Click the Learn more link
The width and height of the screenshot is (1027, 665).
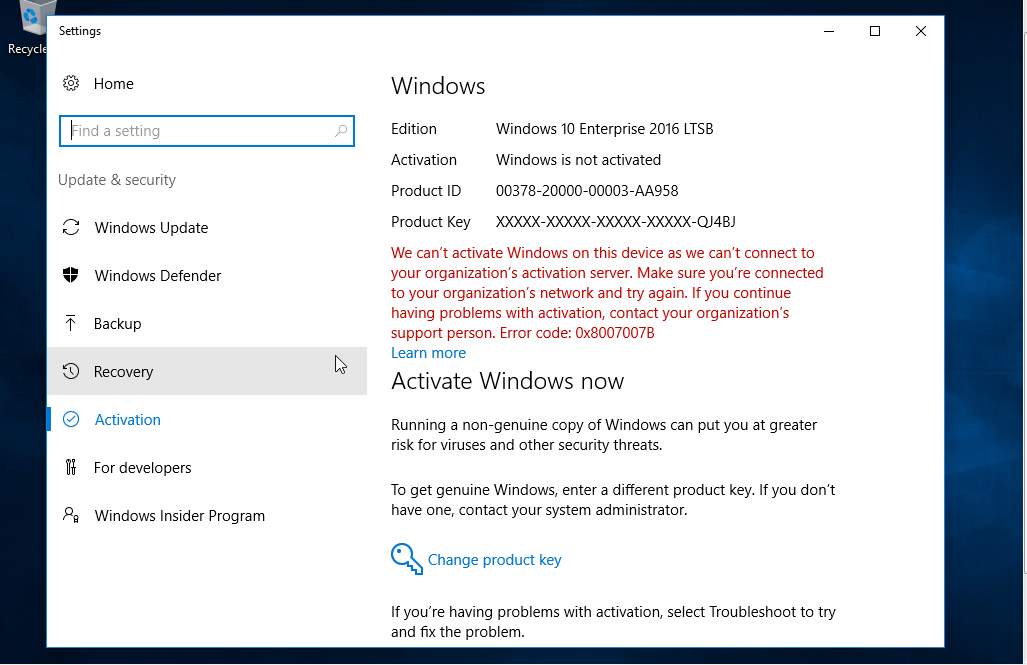coord(428,352)
